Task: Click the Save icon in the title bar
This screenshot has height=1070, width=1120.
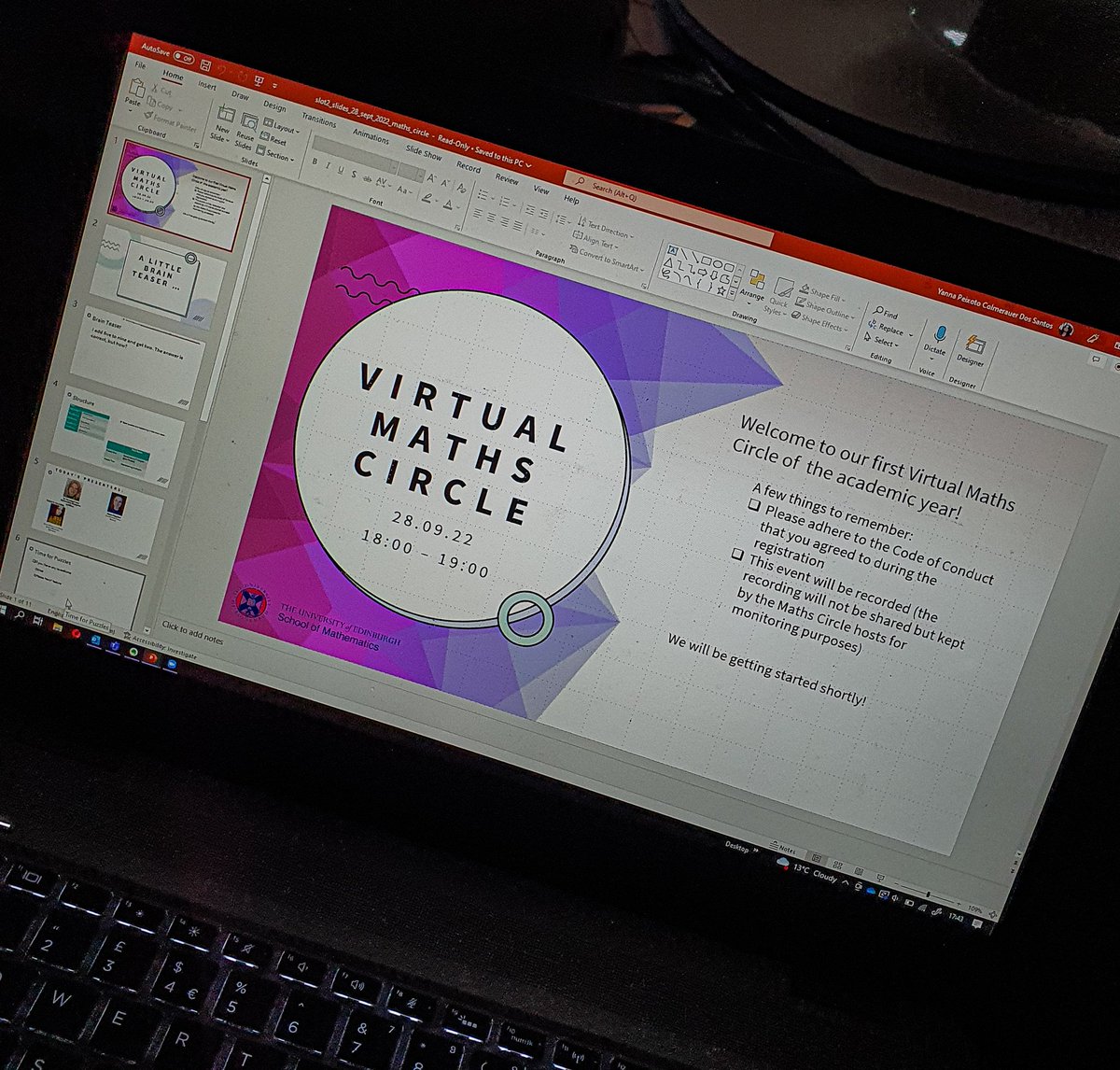Action: tap(205, 65)
